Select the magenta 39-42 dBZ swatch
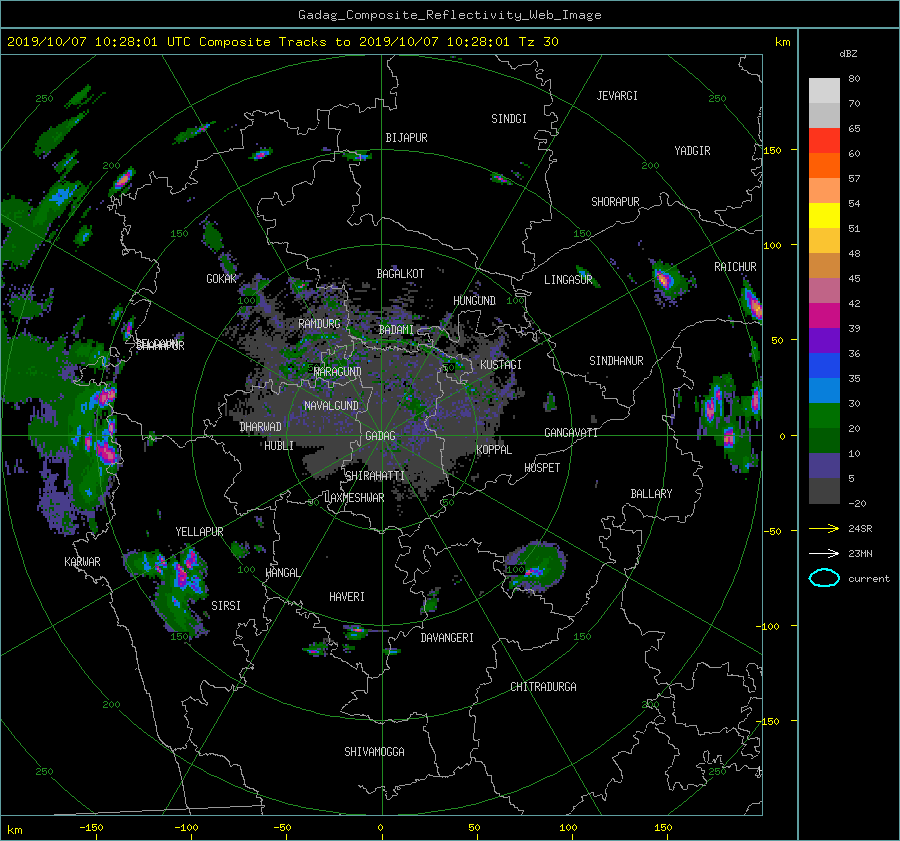Screen dimensions: 900x841 824,315
